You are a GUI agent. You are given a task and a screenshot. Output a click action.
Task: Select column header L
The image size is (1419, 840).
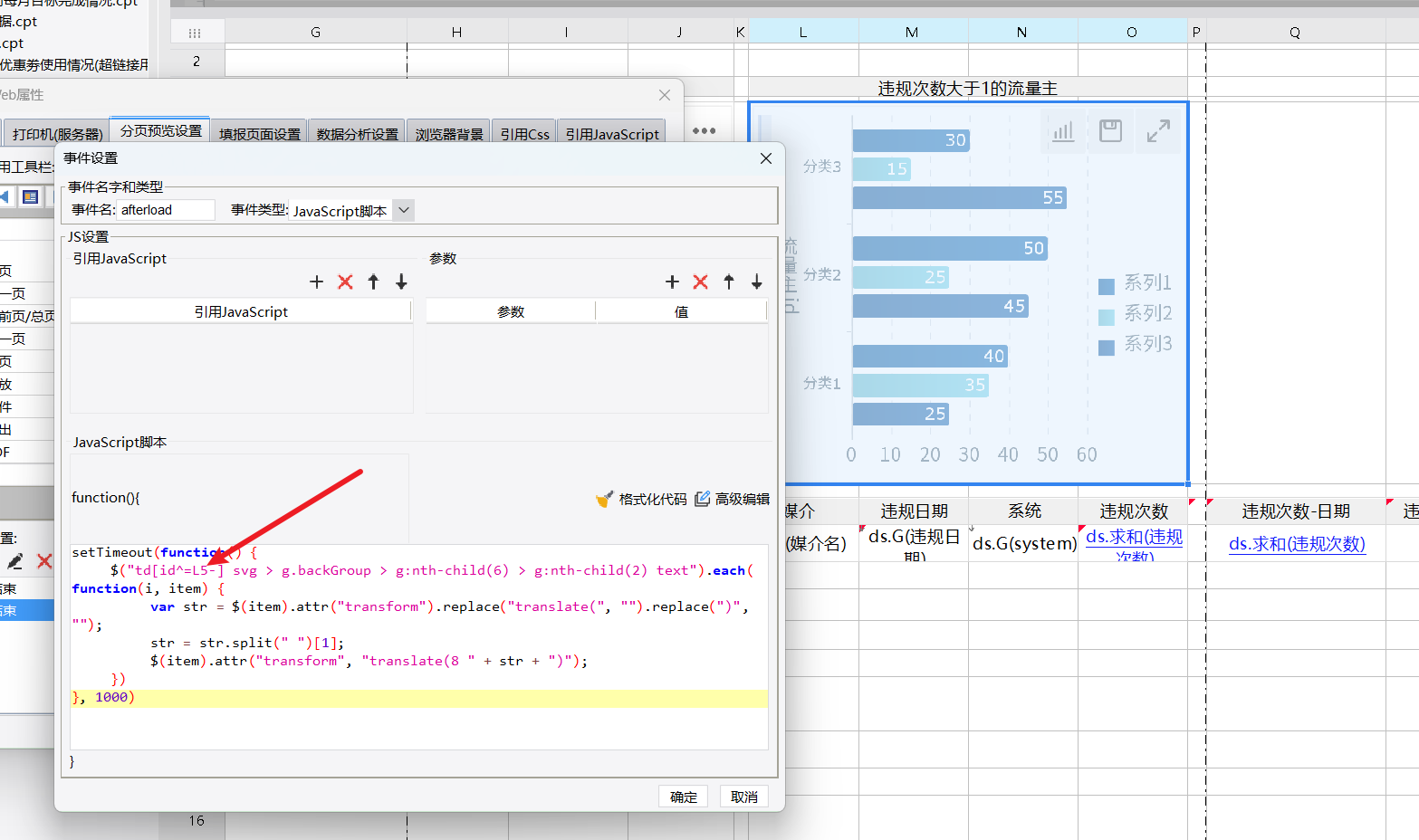click(803, 33)
